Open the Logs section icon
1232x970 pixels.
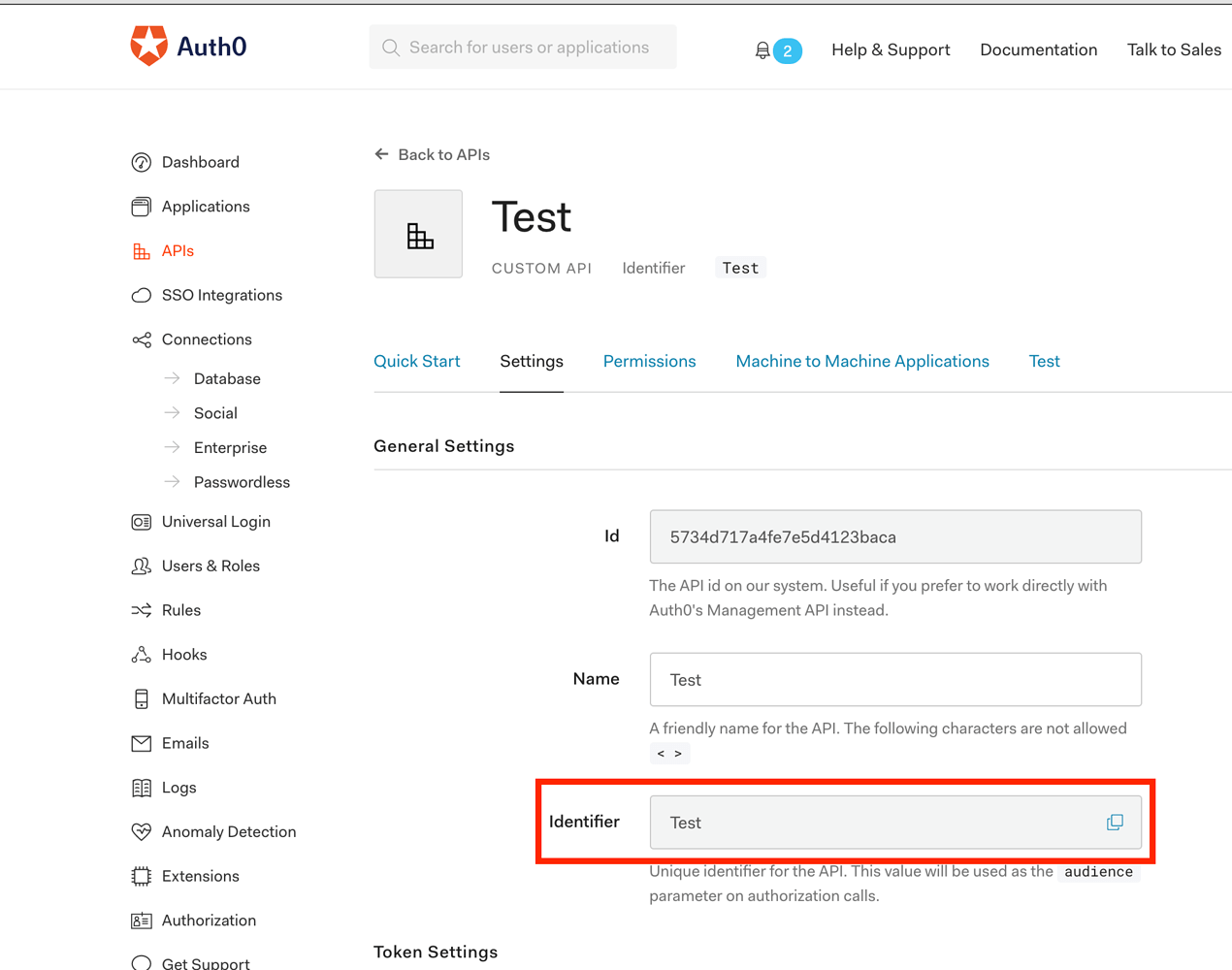pos(143,787)
